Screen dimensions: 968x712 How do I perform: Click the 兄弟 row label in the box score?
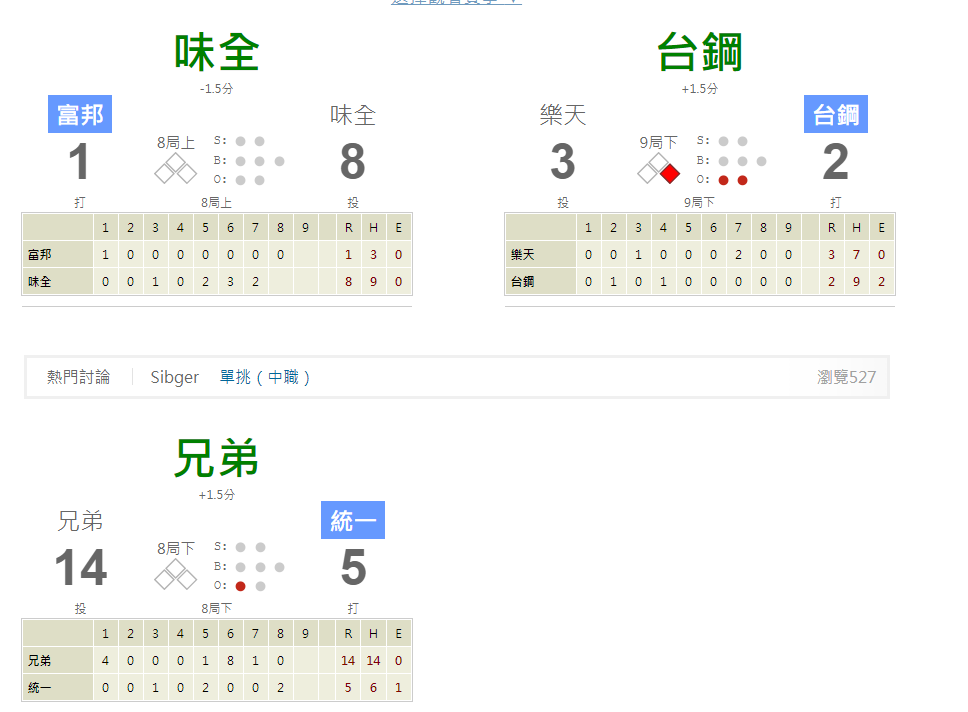click(x=40, y=661)
